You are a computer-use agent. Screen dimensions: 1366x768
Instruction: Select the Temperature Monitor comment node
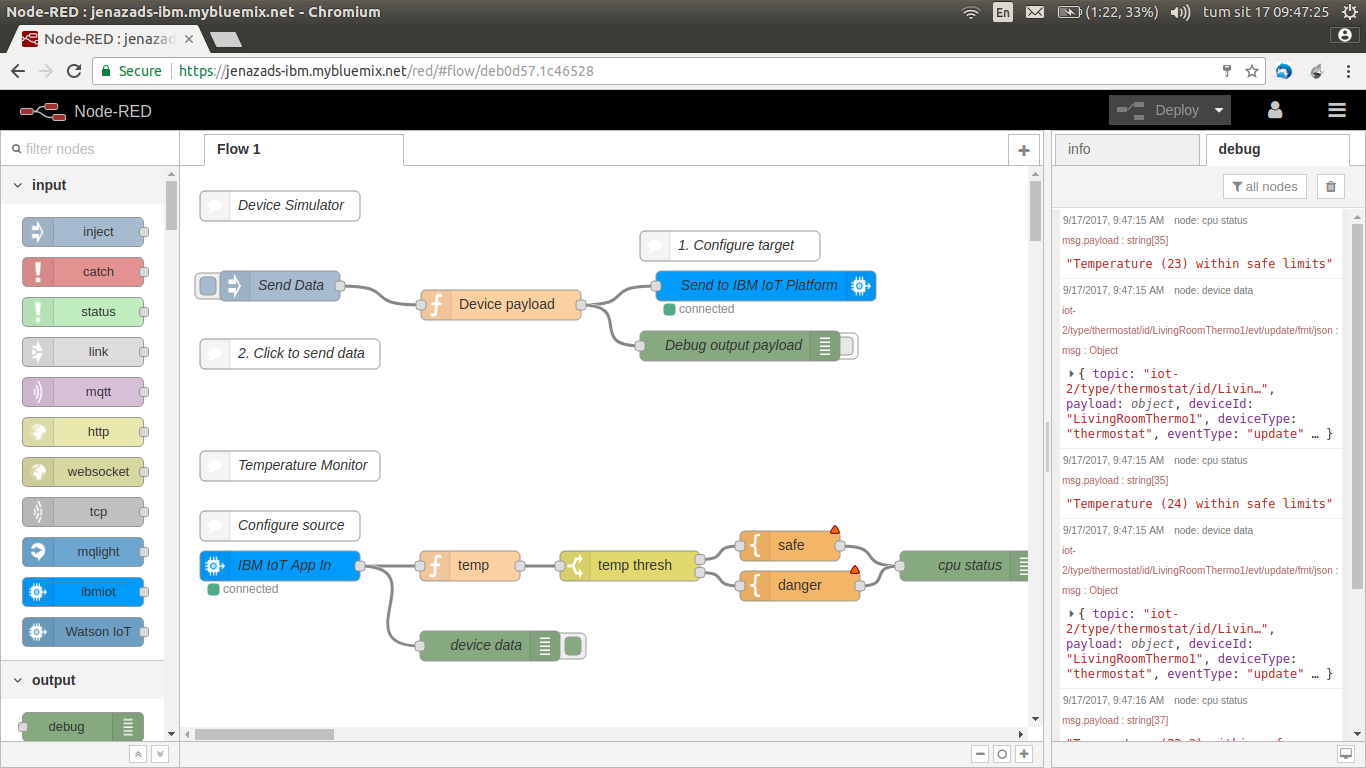click(290, 466)
